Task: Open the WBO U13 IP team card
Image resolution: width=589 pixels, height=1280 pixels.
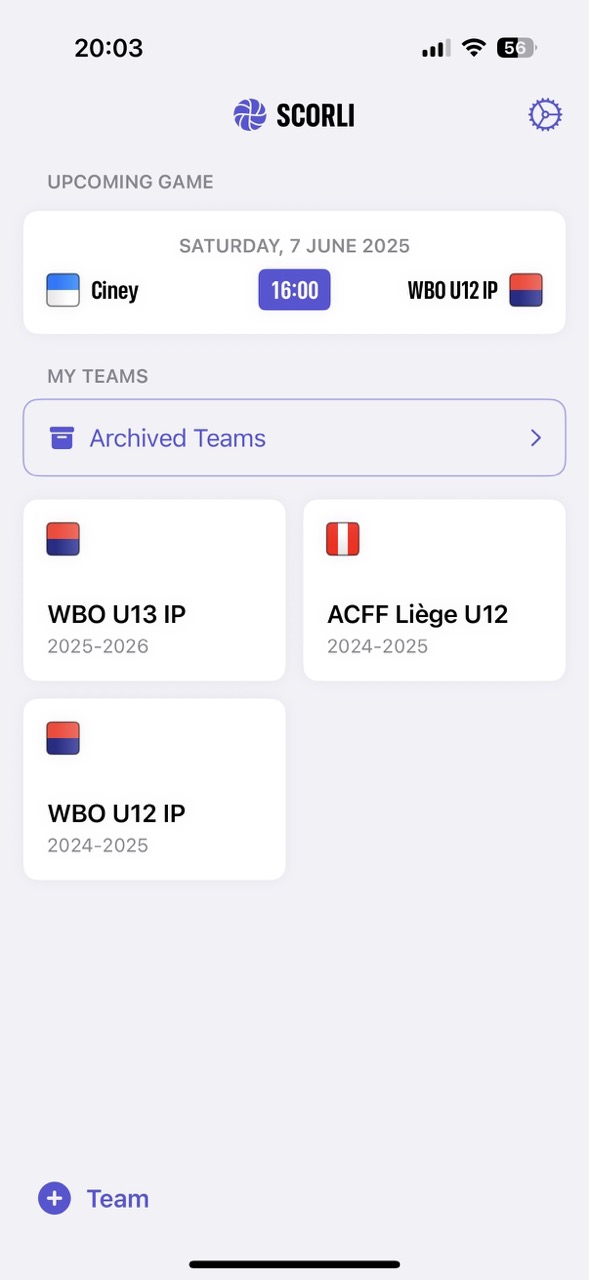Action: 154,590
